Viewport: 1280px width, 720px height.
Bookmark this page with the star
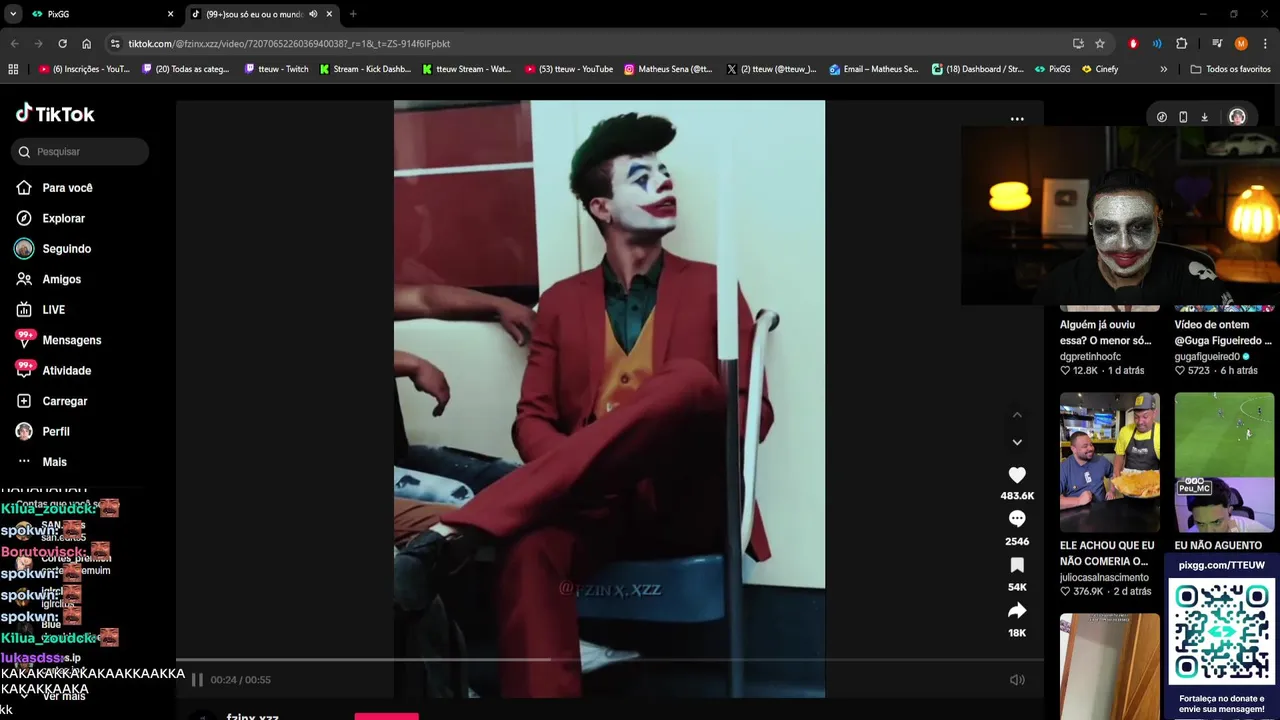click(1100, 44)
